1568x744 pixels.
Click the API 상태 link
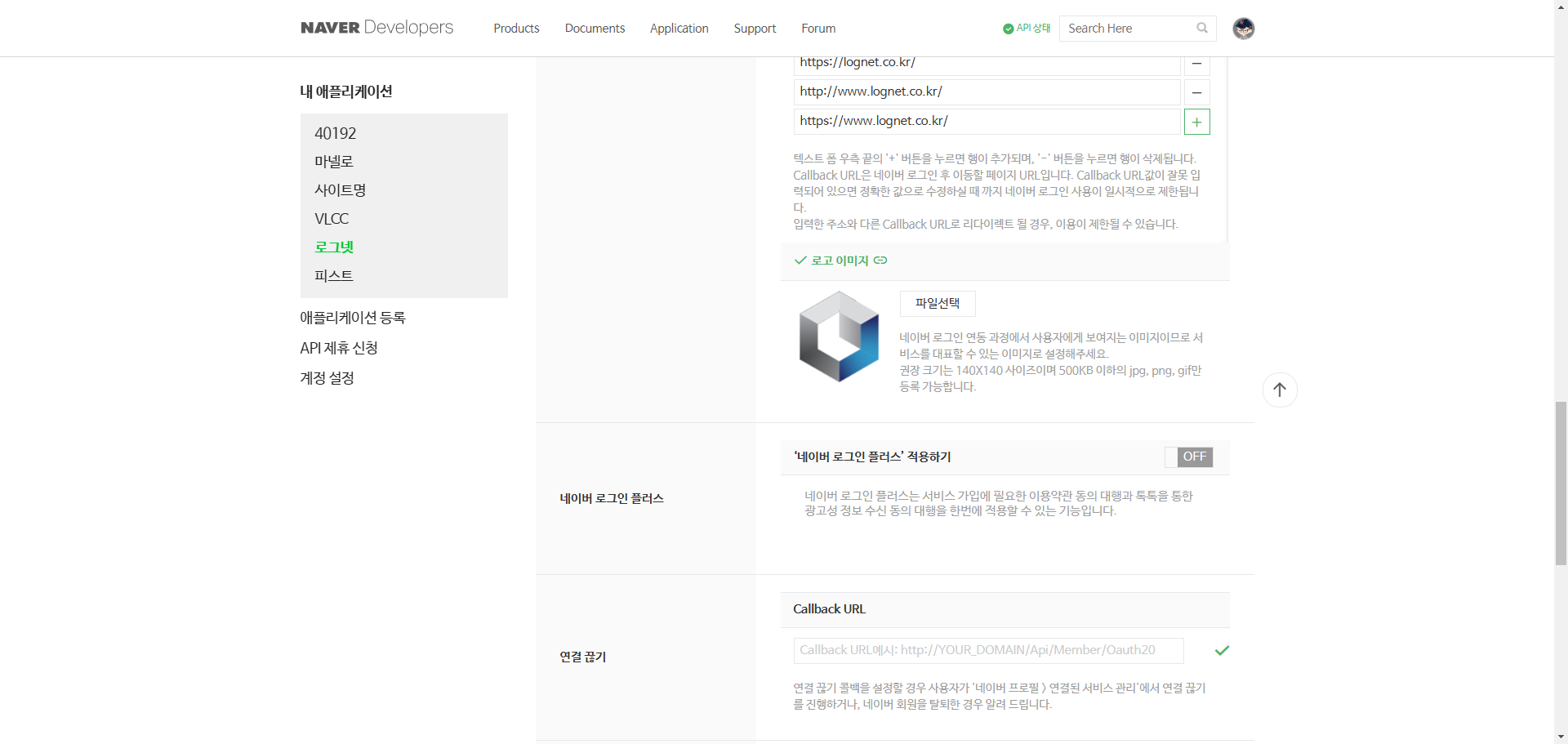pyautogui.click(x=1033, y=29)
